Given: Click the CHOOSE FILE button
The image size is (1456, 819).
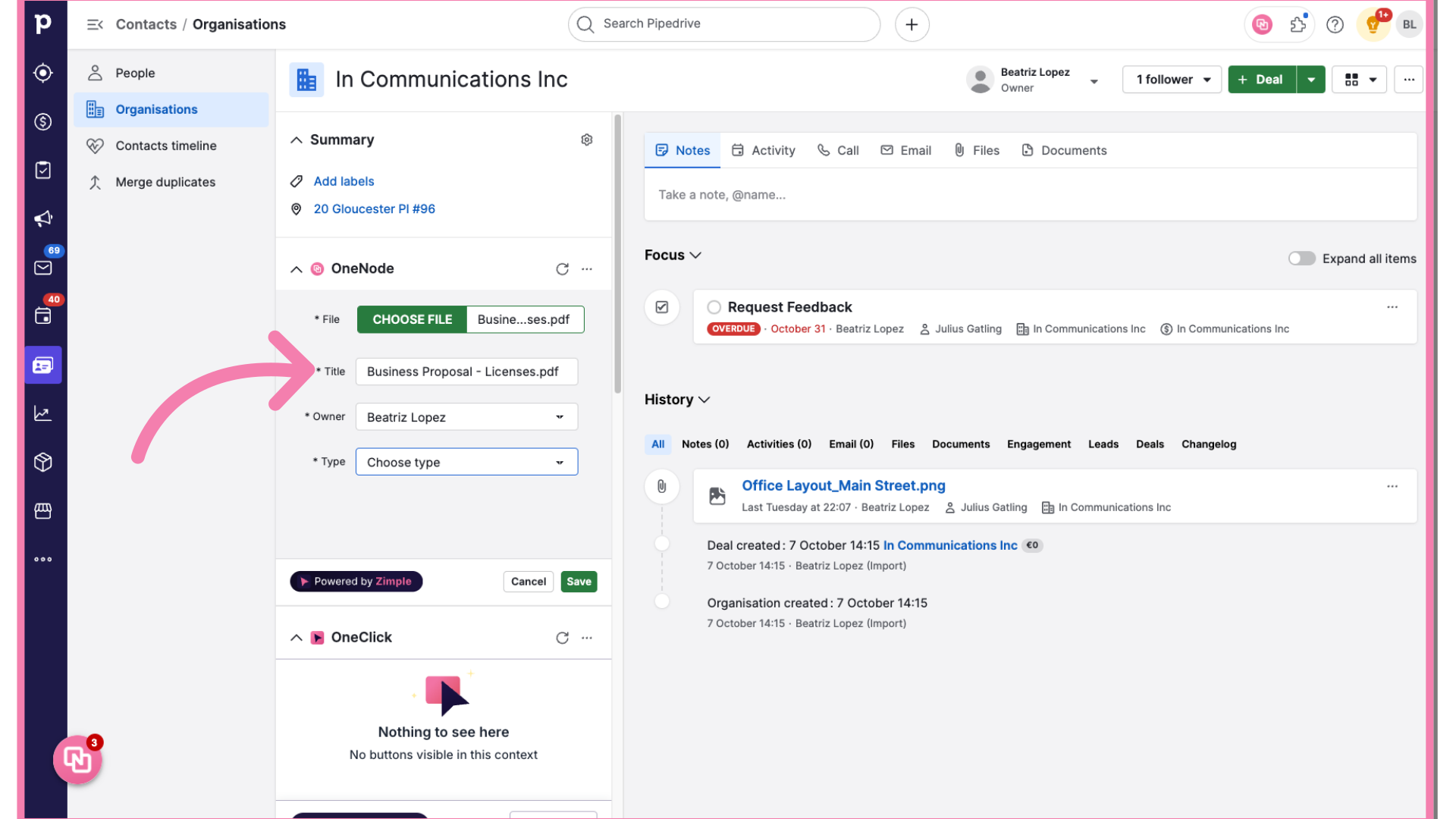Looking at the screenshot, I should [x=412, y=319].
